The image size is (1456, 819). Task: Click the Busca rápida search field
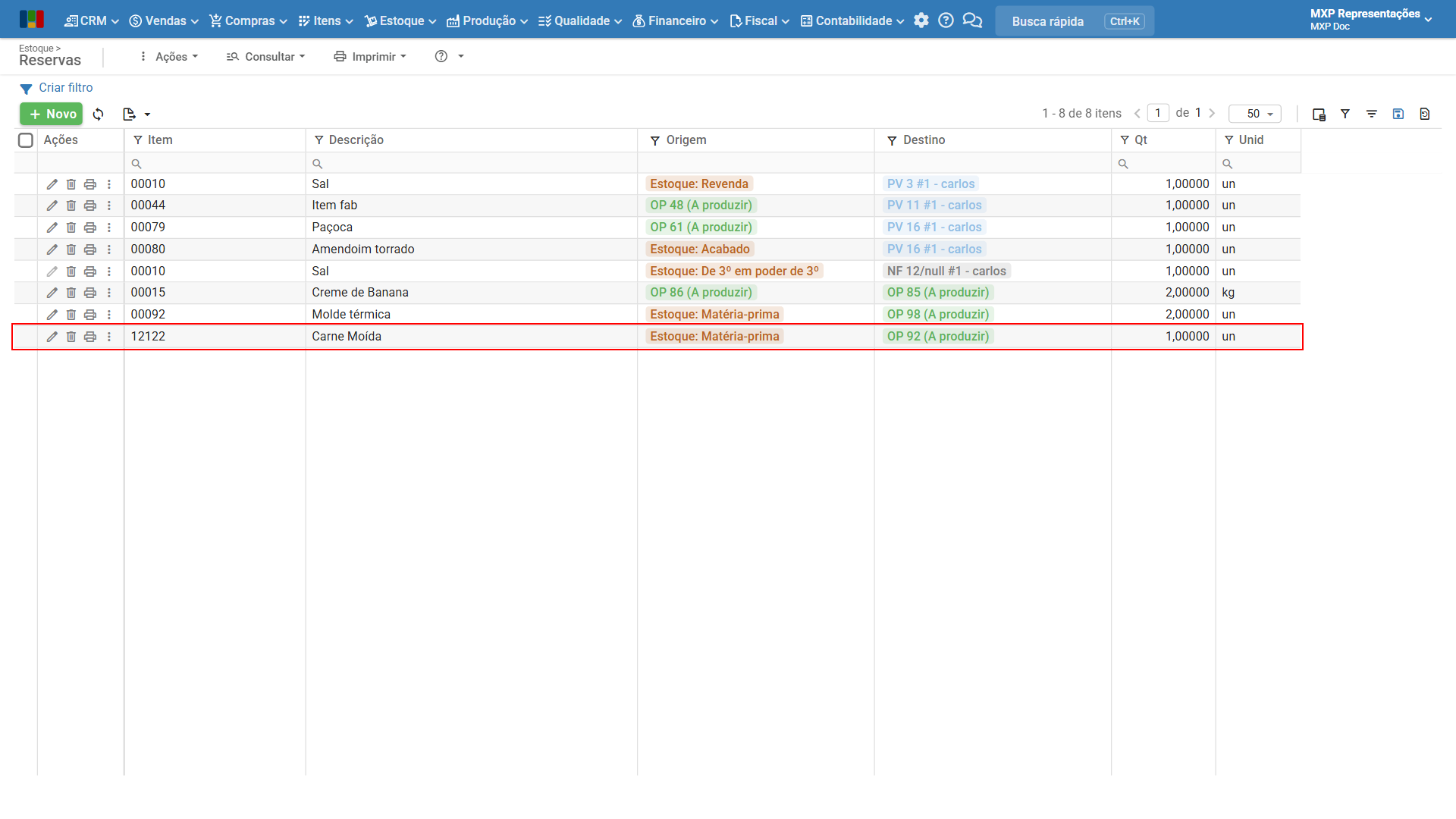coord(1075,21)
